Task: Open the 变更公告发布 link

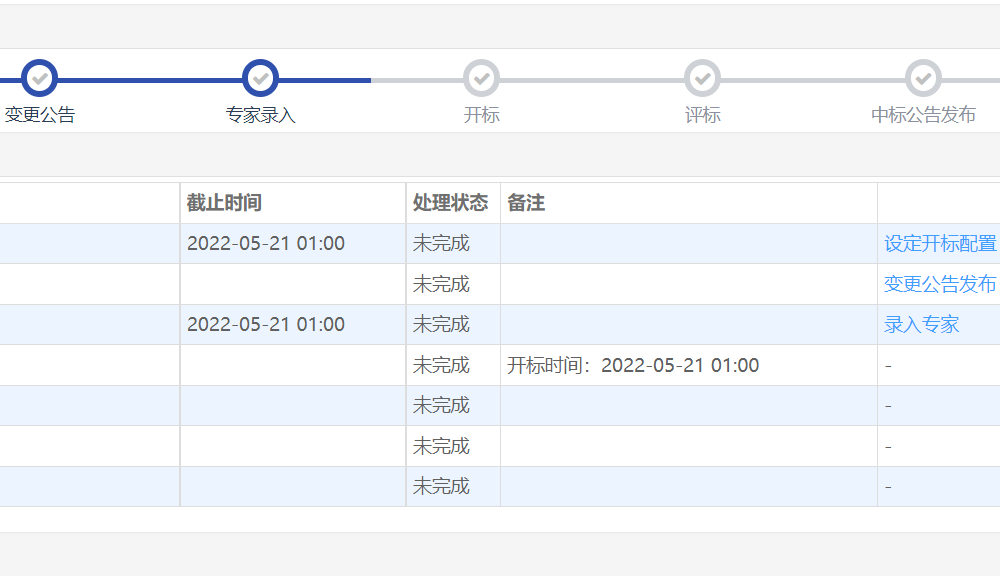Action: (940, 284)
